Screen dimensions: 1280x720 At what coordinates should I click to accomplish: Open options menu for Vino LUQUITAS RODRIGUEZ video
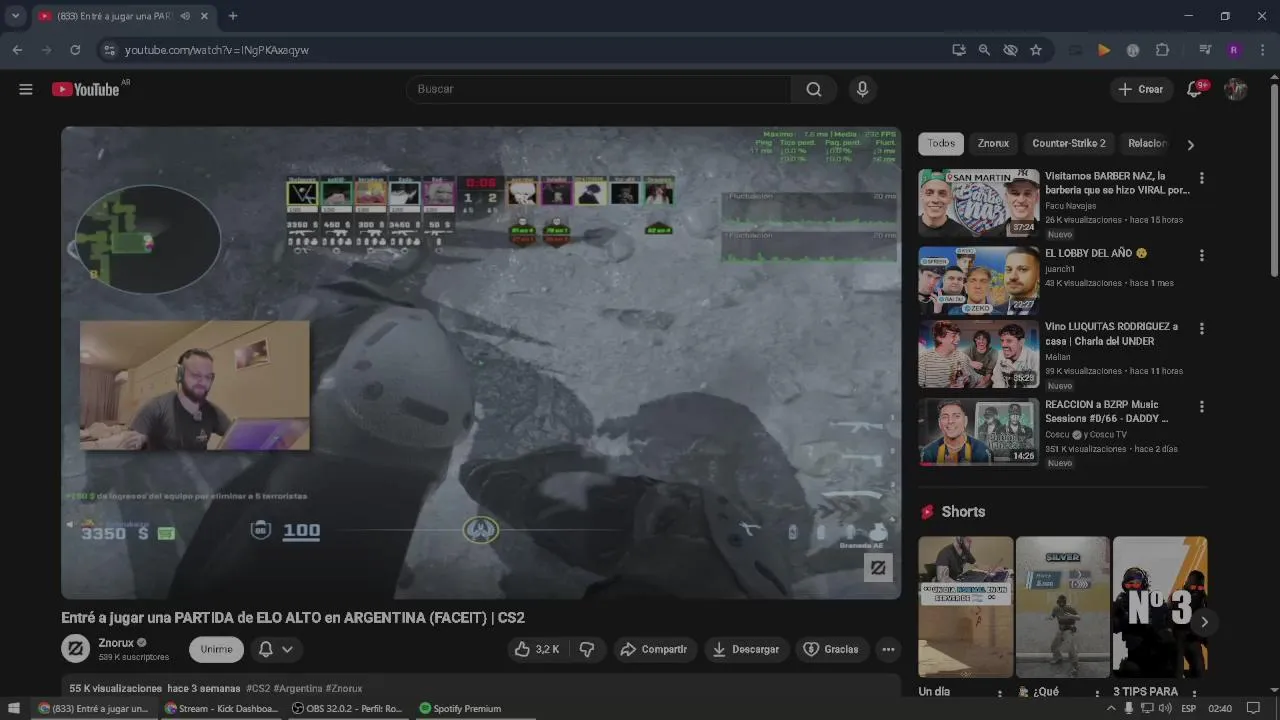tap(1201, 329)
